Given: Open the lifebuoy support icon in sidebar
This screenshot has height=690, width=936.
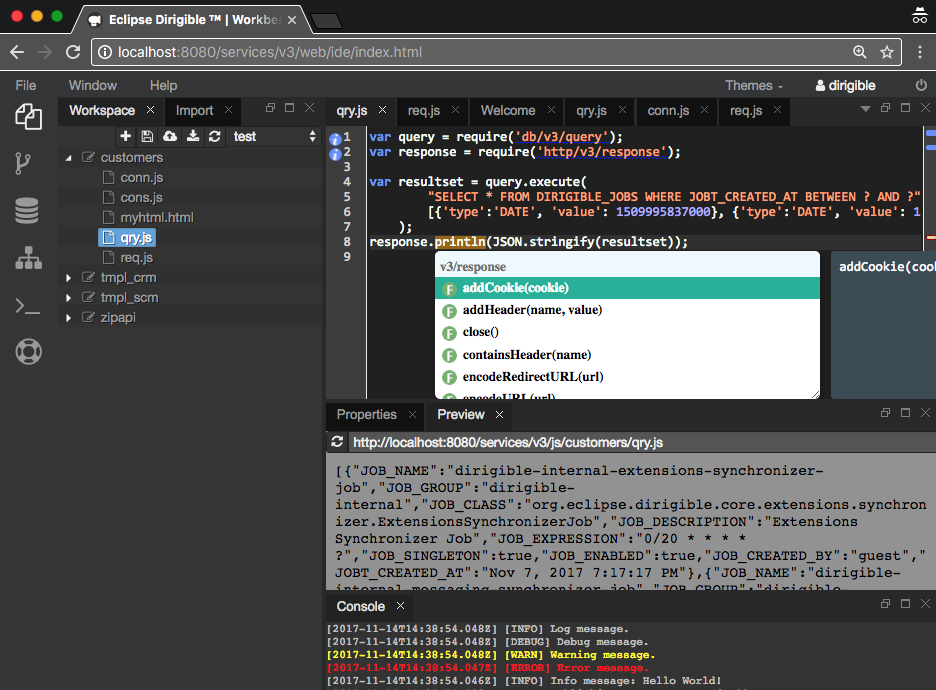Looking at the screenshot, I should point(28,352).
